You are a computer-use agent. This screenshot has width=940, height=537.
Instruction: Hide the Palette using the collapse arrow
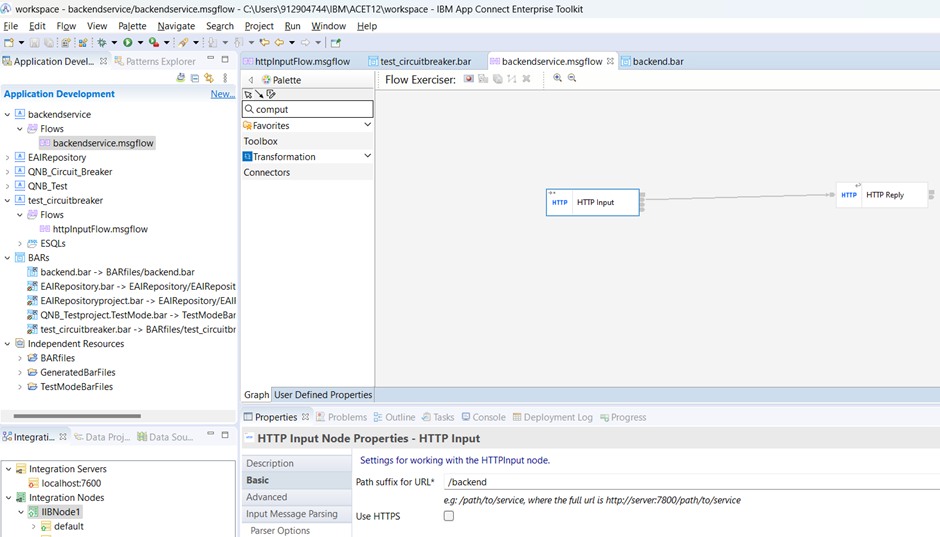point(251,80)
